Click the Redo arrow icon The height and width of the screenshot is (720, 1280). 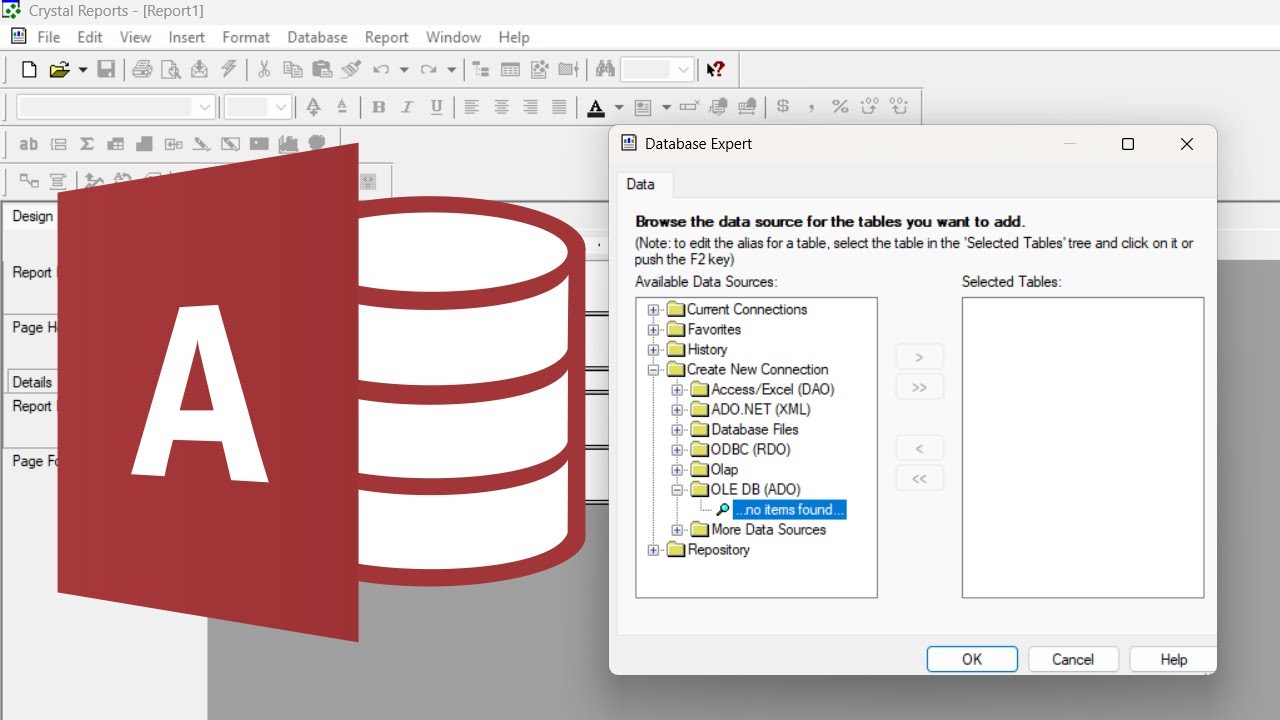429,69
